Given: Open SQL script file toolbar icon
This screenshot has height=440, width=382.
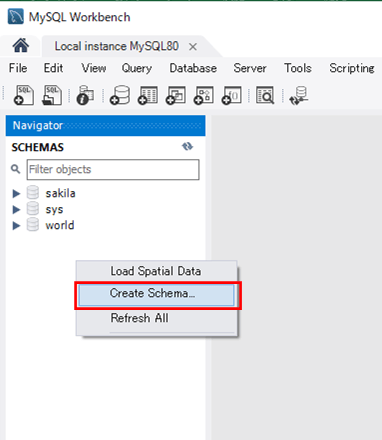Looking at the screenshot, I should (52, 96).
